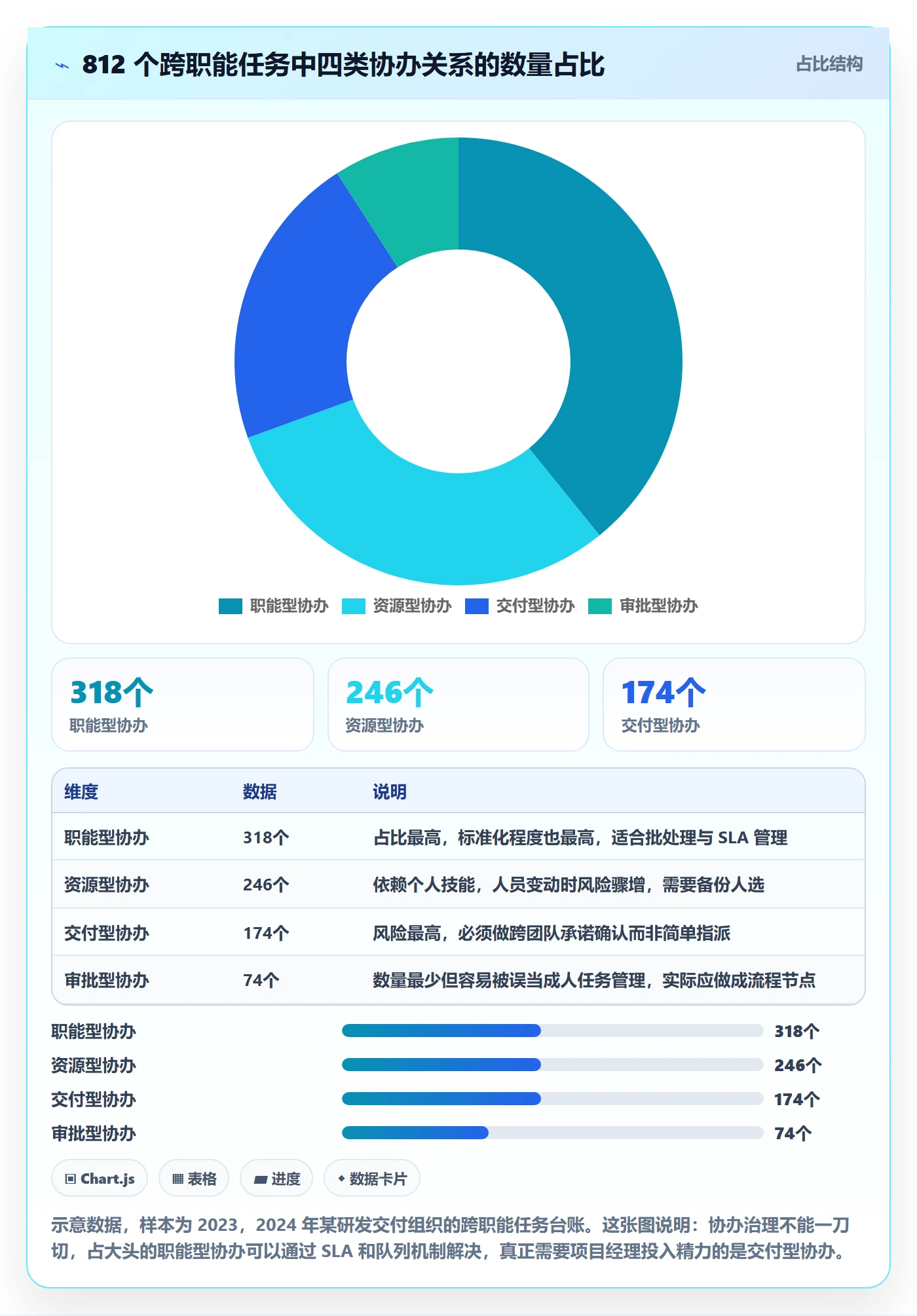This screenshot has height=1316, width=917.
Task: Click the 318个 cell in the table
Action: [x=266, y=837]
